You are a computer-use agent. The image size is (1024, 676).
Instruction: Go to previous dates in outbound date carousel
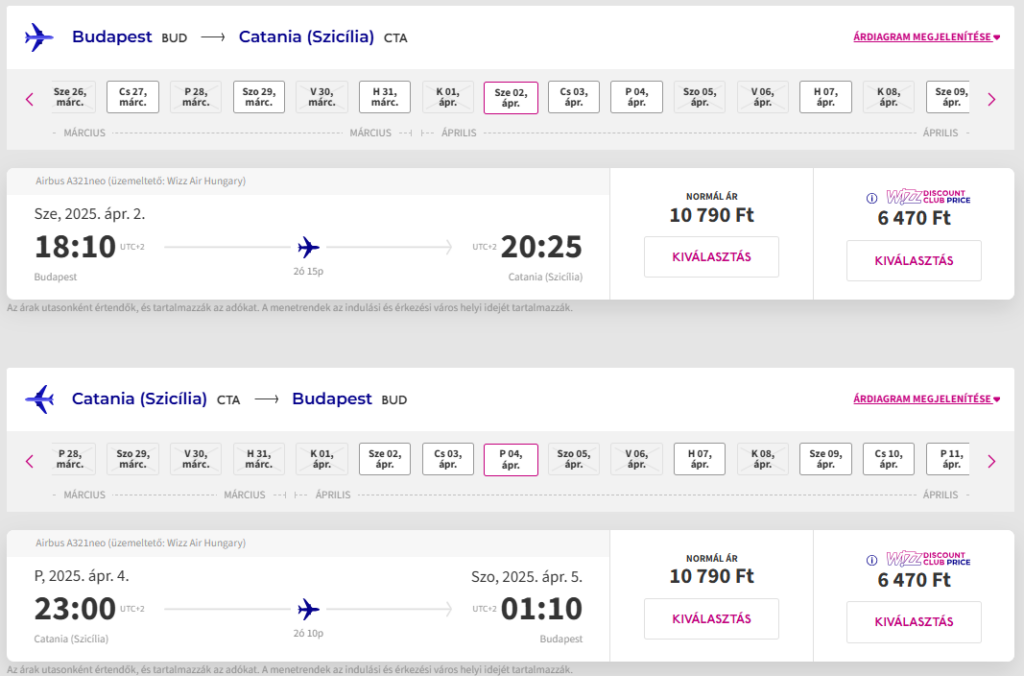30,98
